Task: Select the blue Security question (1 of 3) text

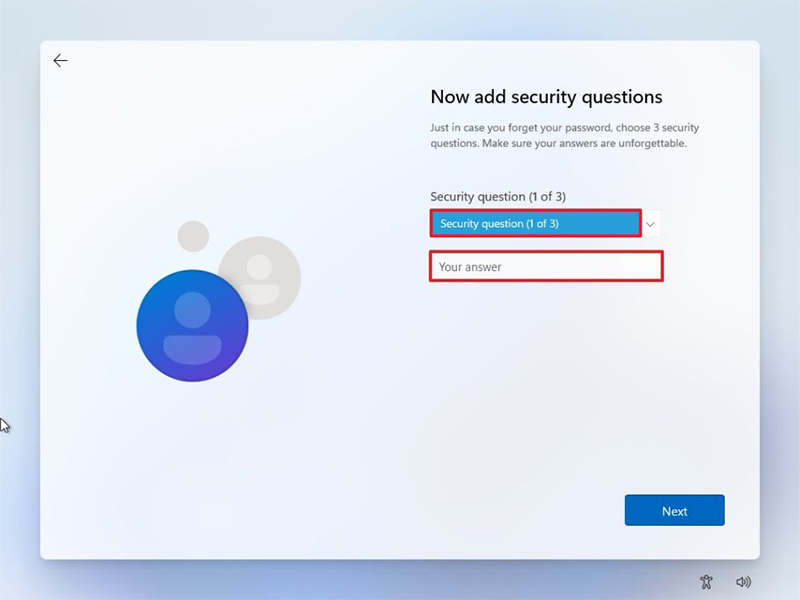Action: coord(499,223)
